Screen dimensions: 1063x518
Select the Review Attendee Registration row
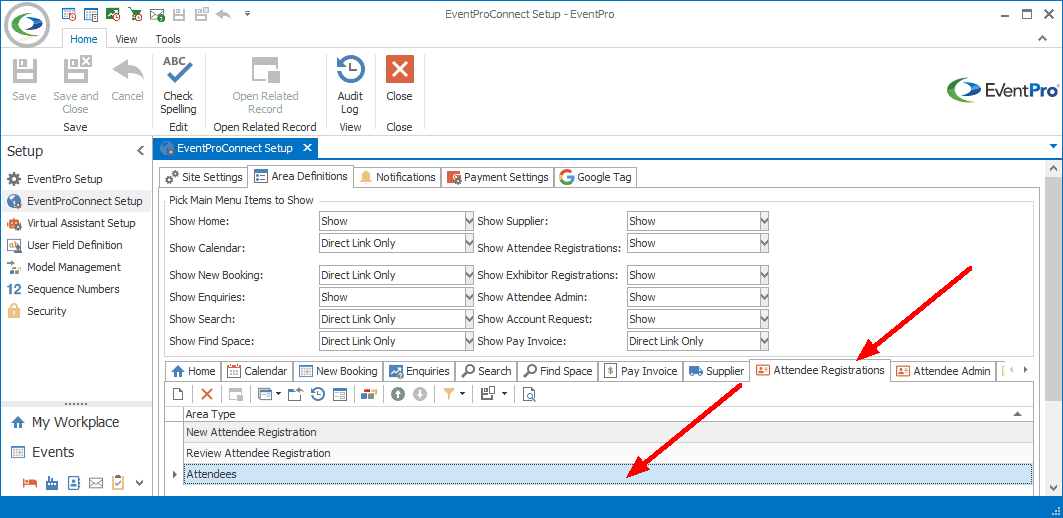(x=608, y=453)
